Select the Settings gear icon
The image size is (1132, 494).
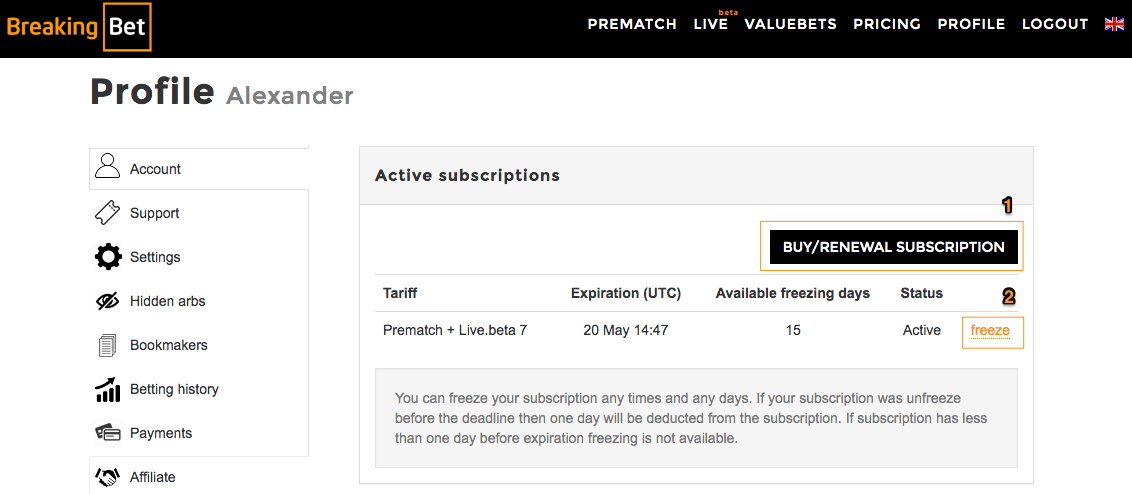(x=108, y=257)
